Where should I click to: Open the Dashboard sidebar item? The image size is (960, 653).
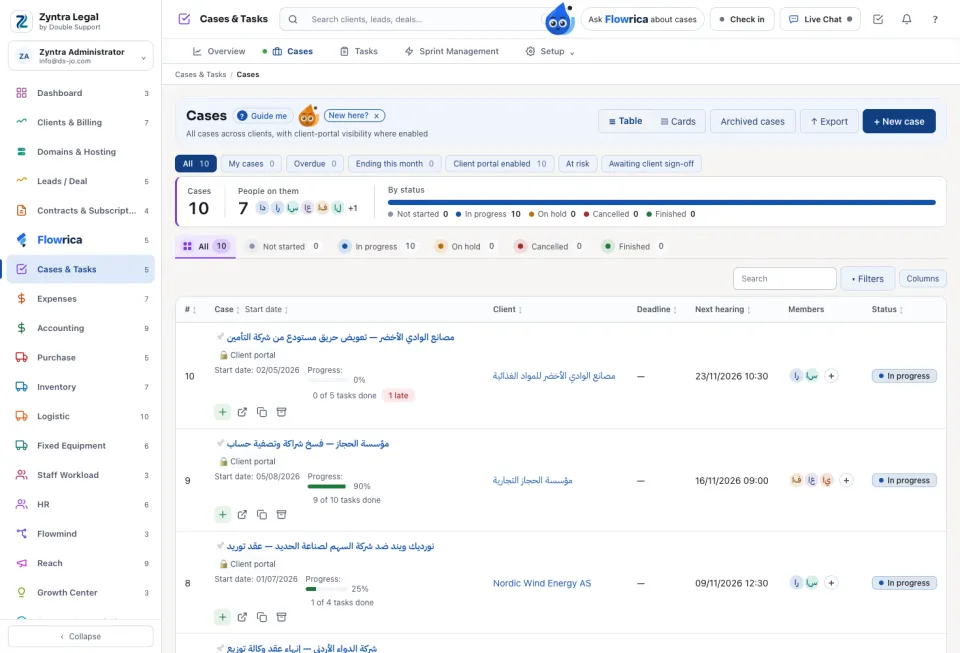[x=81, y=93]
